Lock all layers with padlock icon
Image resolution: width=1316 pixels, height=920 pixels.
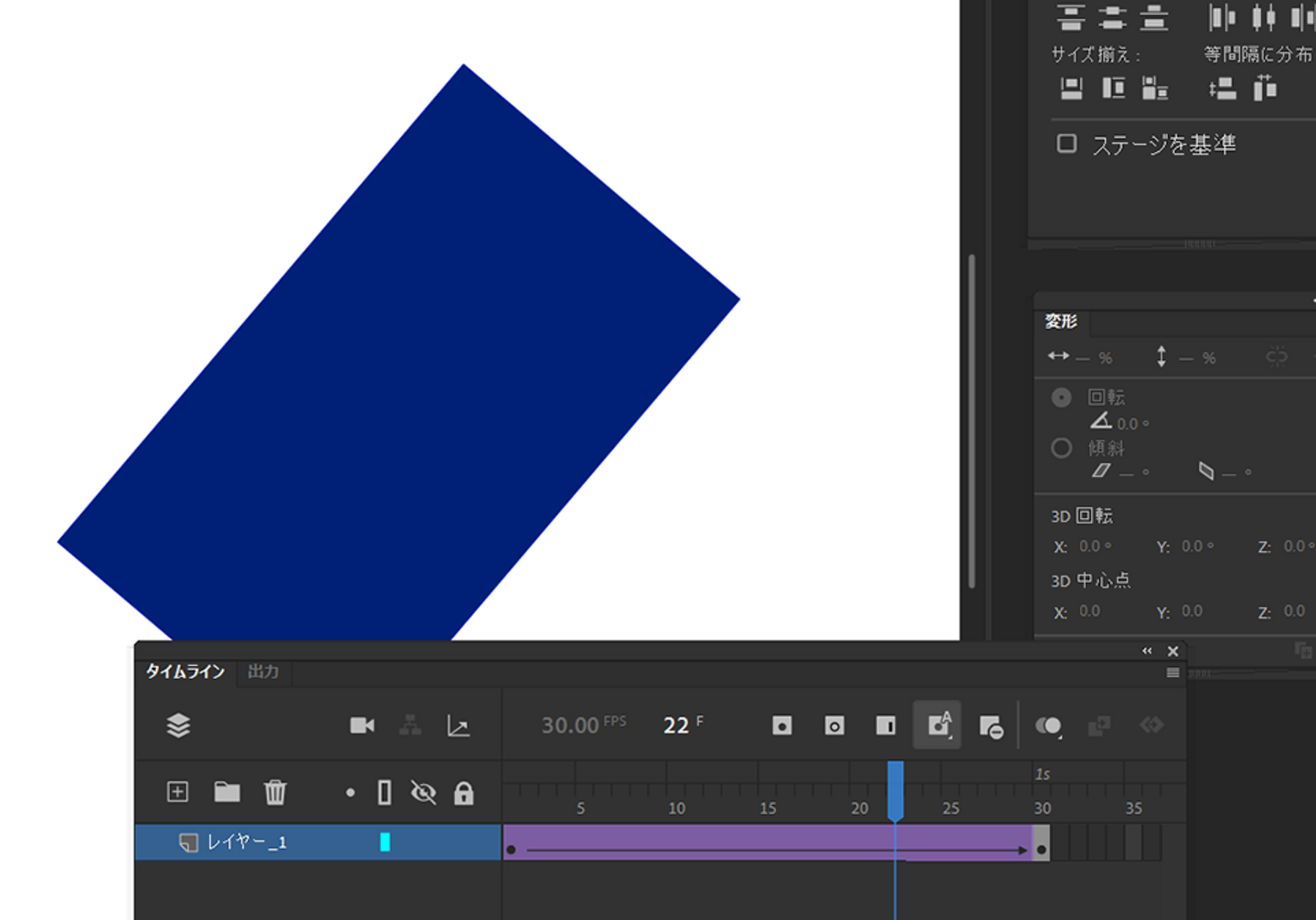coord(464,793)
